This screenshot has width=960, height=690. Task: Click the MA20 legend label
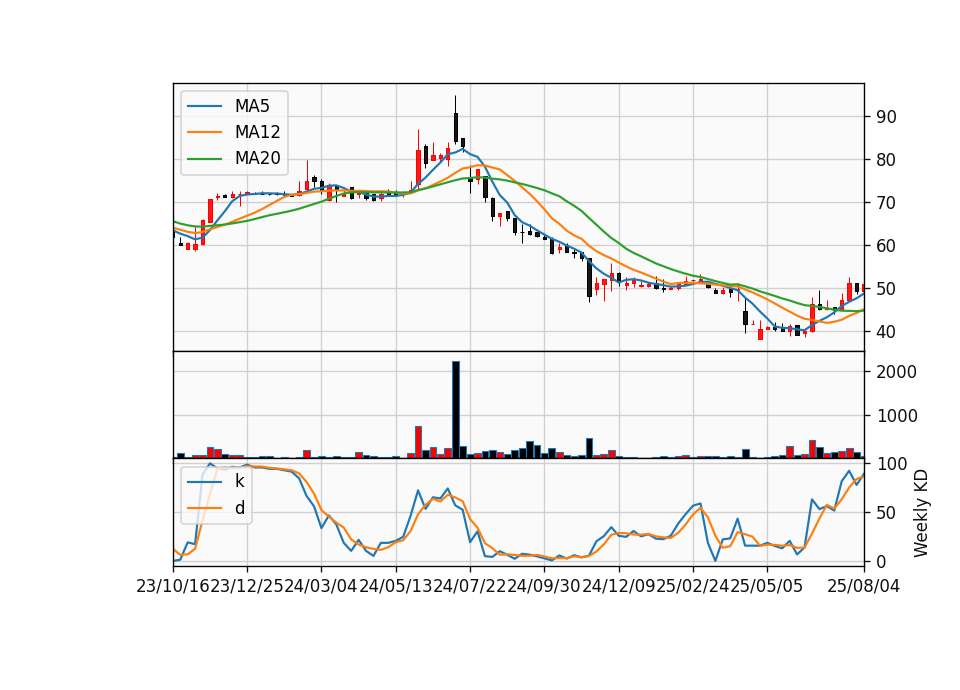point(257,159)
